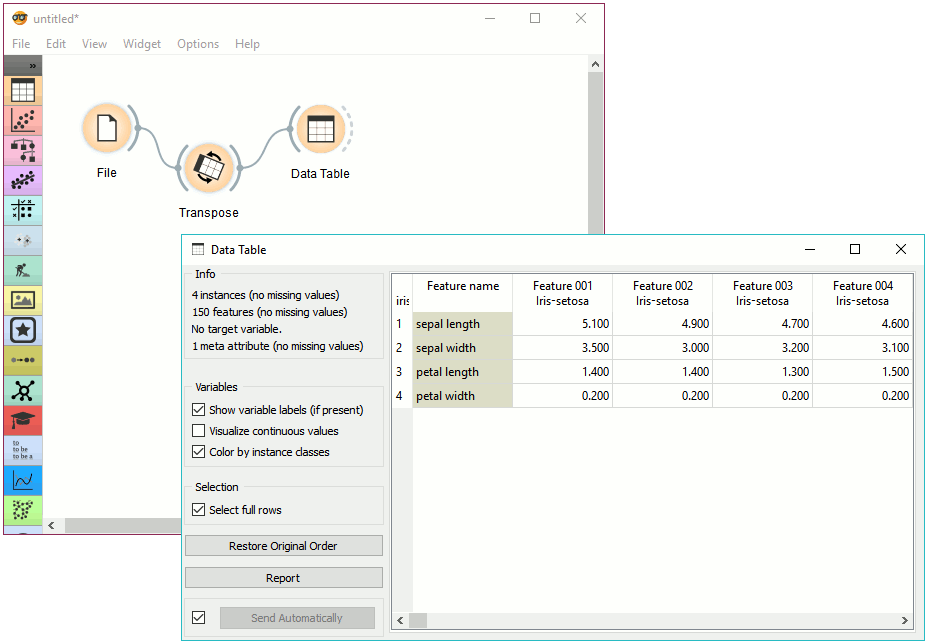
Task: Open the Widget menu
Action: tap(141, 44)
